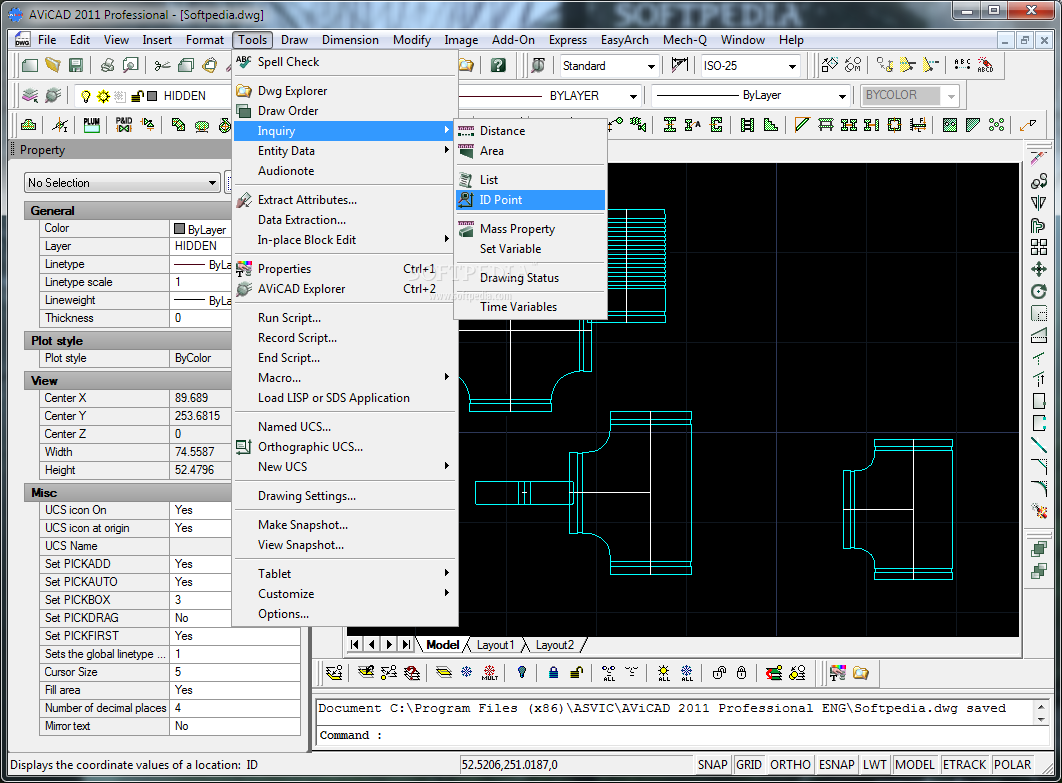This screenshot has width=1062, height=783.
Task: Toggle the layer lightbulb on/off icon
Action: click(x=85, y=96)
